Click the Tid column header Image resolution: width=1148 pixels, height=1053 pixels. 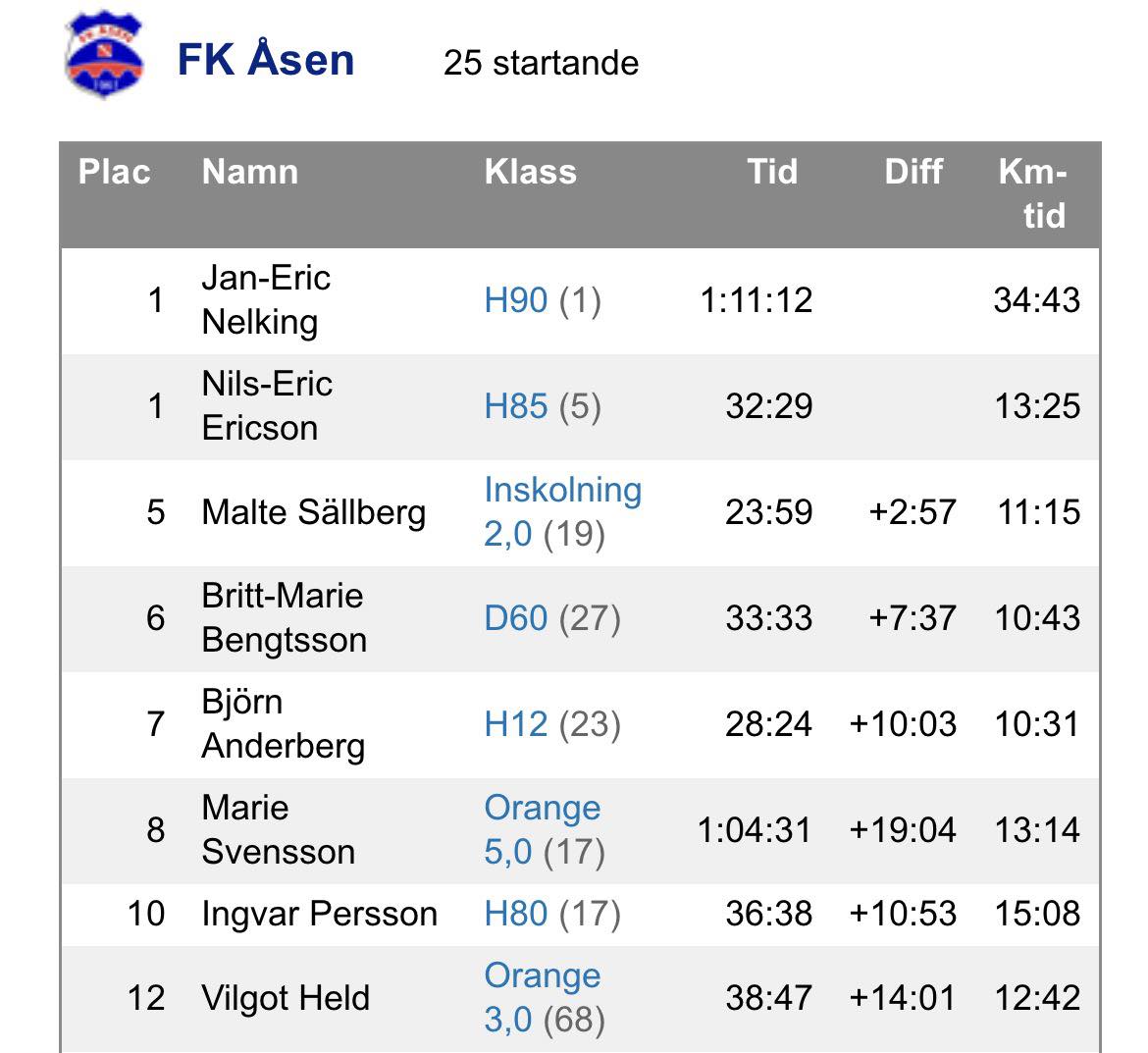pyautogui.click(x=772, y=173)
